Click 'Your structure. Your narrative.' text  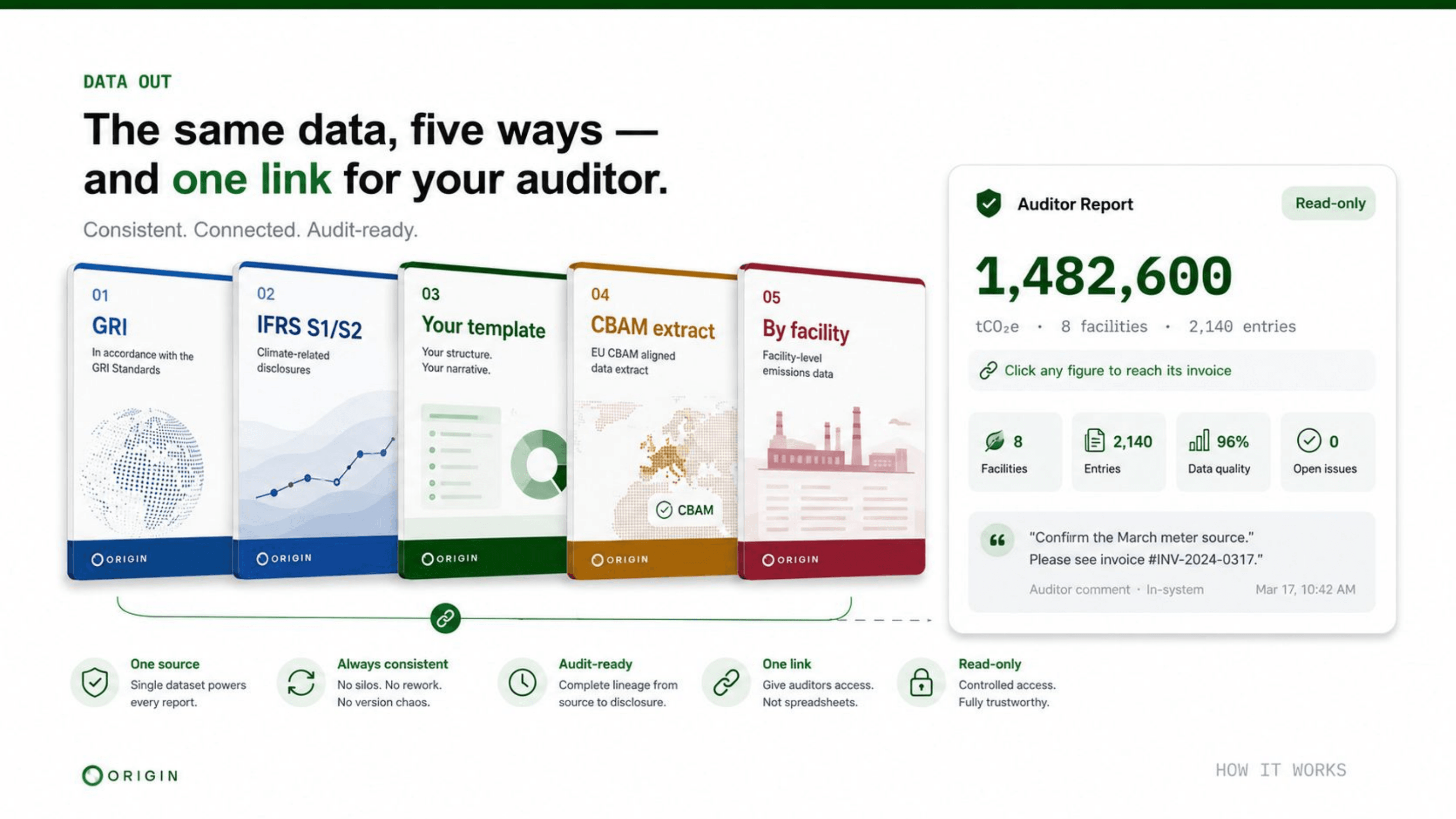(x=457, y=361)
